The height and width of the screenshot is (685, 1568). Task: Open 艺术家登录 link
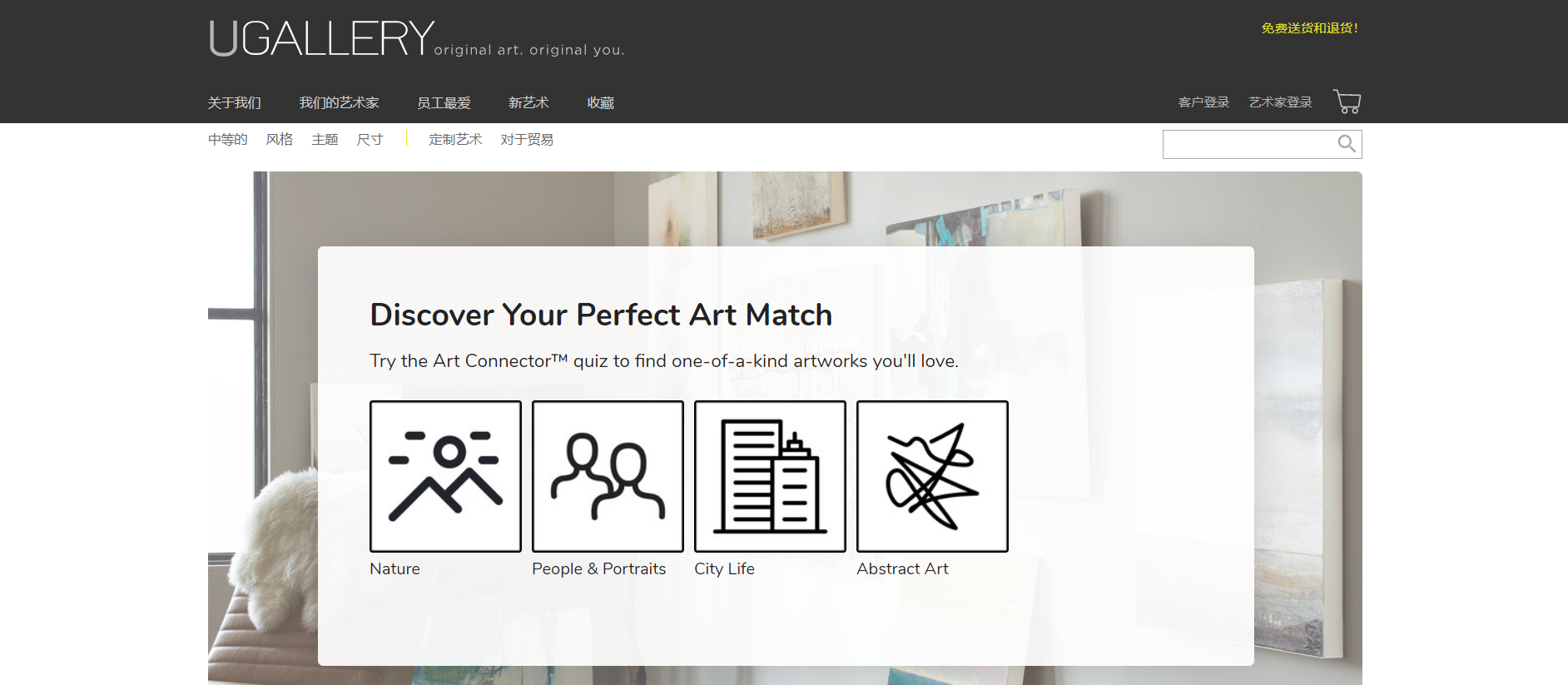point(1279,101)
